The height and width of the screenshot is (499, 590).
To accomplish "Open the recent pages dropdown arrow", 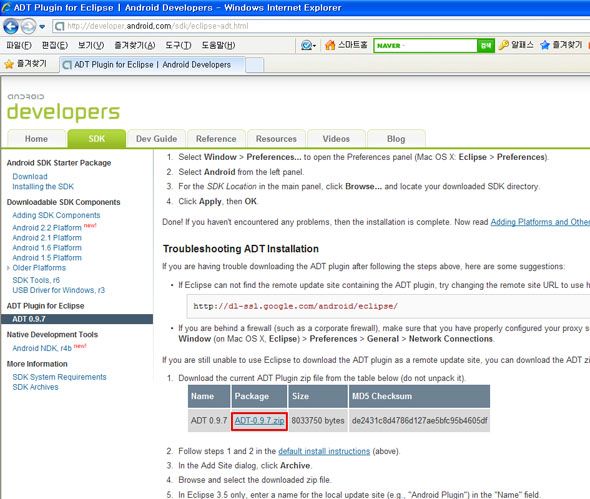I will pos(42,27).
